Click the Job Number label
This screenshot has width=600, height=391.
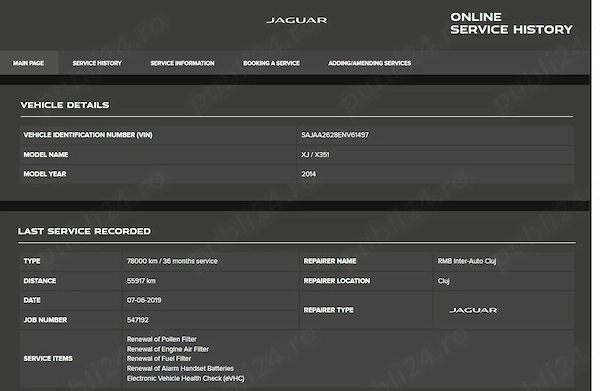[45, 320]
